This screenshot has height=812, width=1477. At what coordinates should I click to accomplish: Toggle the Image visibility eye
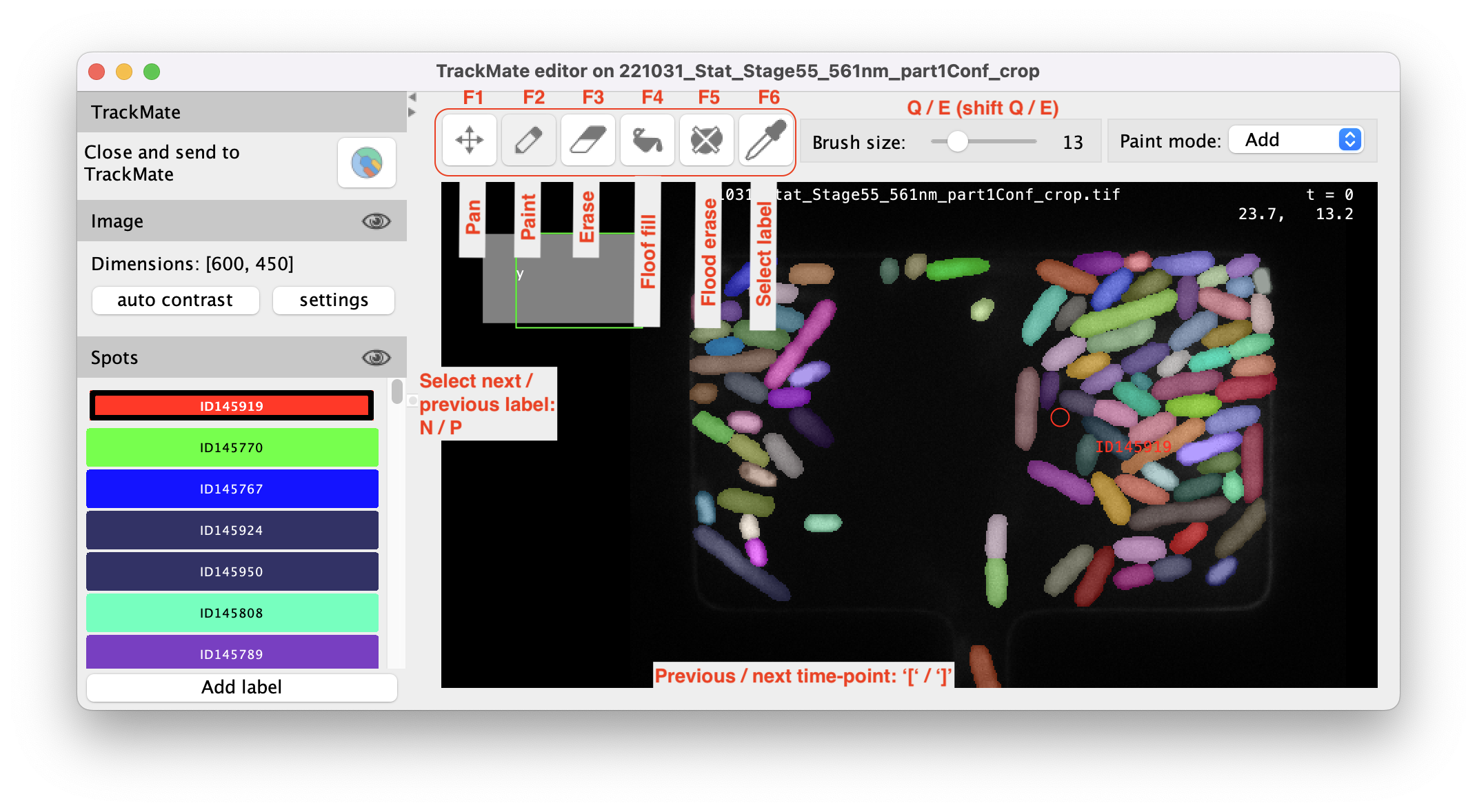pos(376,221)
